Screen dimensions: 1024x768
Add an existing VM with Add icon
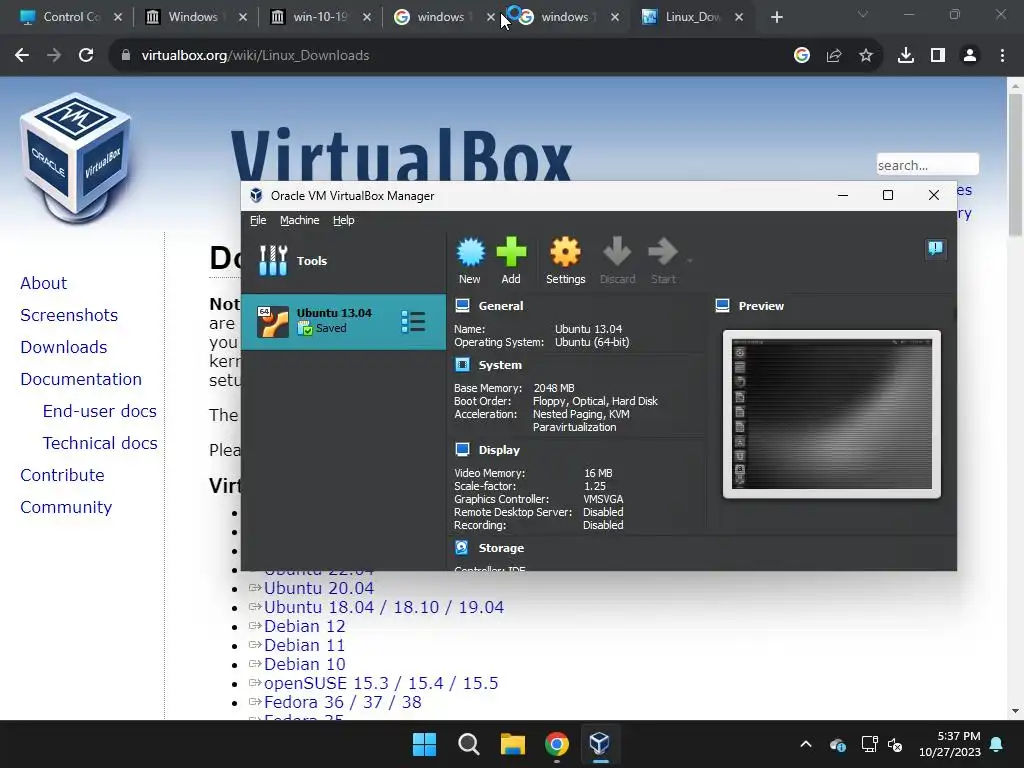click(x=511, y=261)
